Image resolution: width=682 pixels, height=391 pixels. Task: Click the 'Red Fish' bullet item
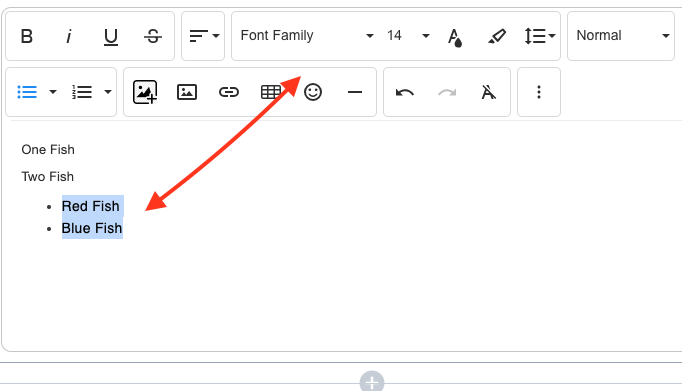click(90, 206)
